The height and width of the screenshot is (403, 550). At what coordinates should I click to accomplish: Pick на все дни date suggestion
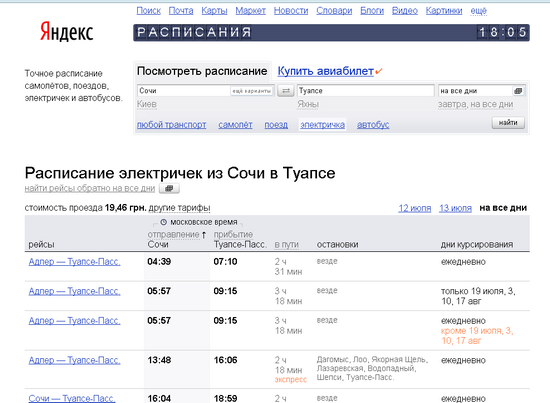[492, 104]
